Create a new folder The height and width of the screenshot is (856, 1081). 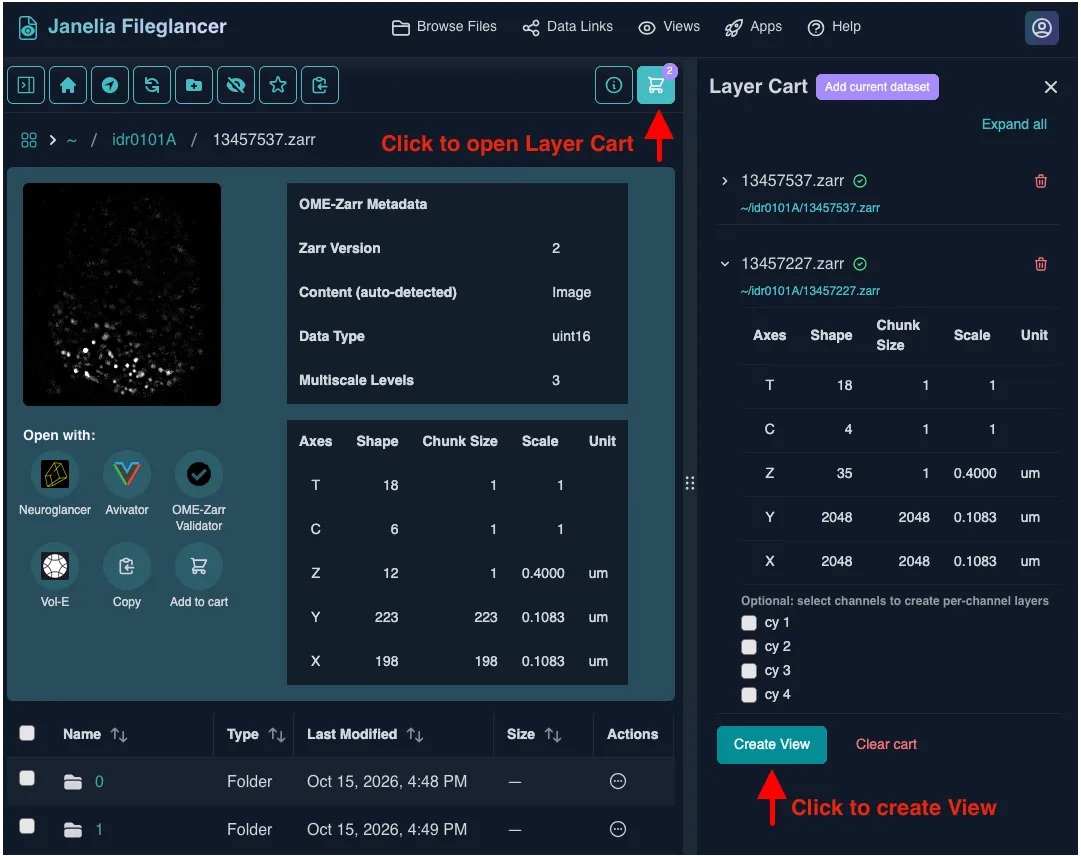pyautogui.click(x=194, y=85)
